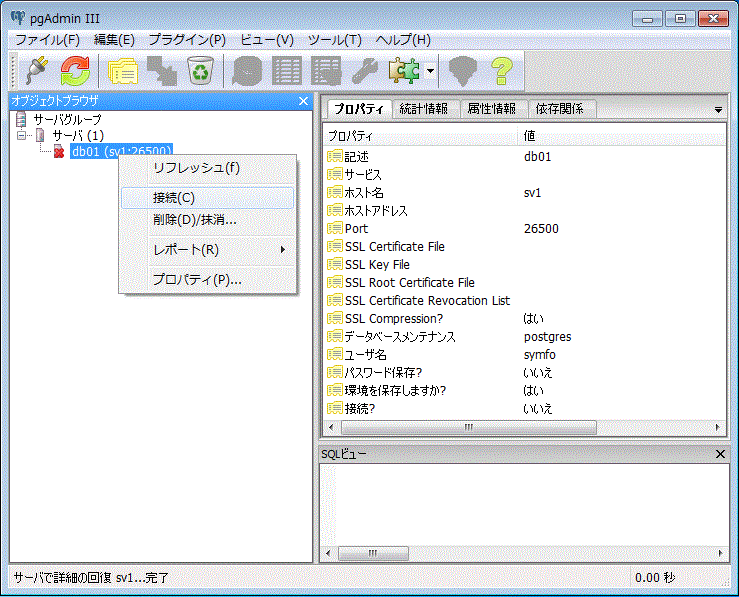
Task: Select the SSL Compression? row
Action: tap(525, 319)
